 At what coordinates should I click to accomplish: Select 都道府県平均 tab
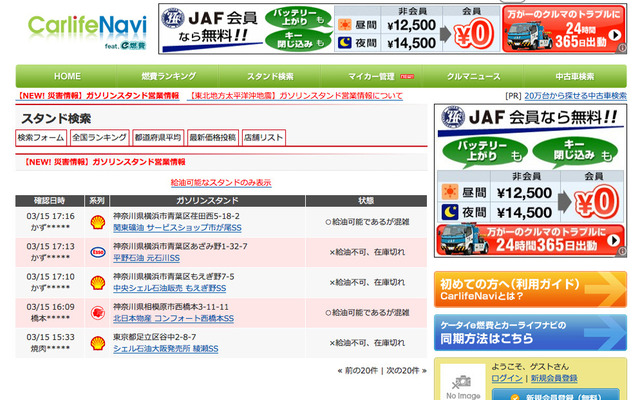pyautogui.click(x=158, y=138)
